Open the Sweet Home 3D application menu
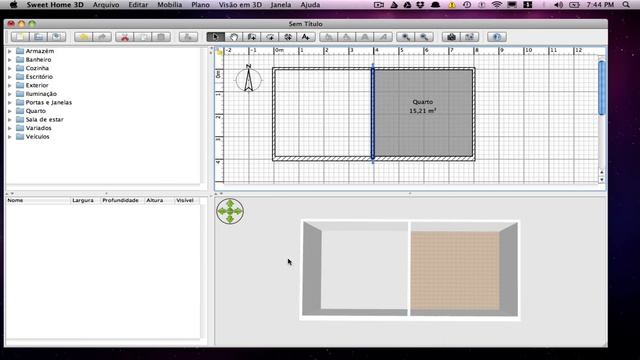Viewport: 640px width, 360px height. (55, 5)
